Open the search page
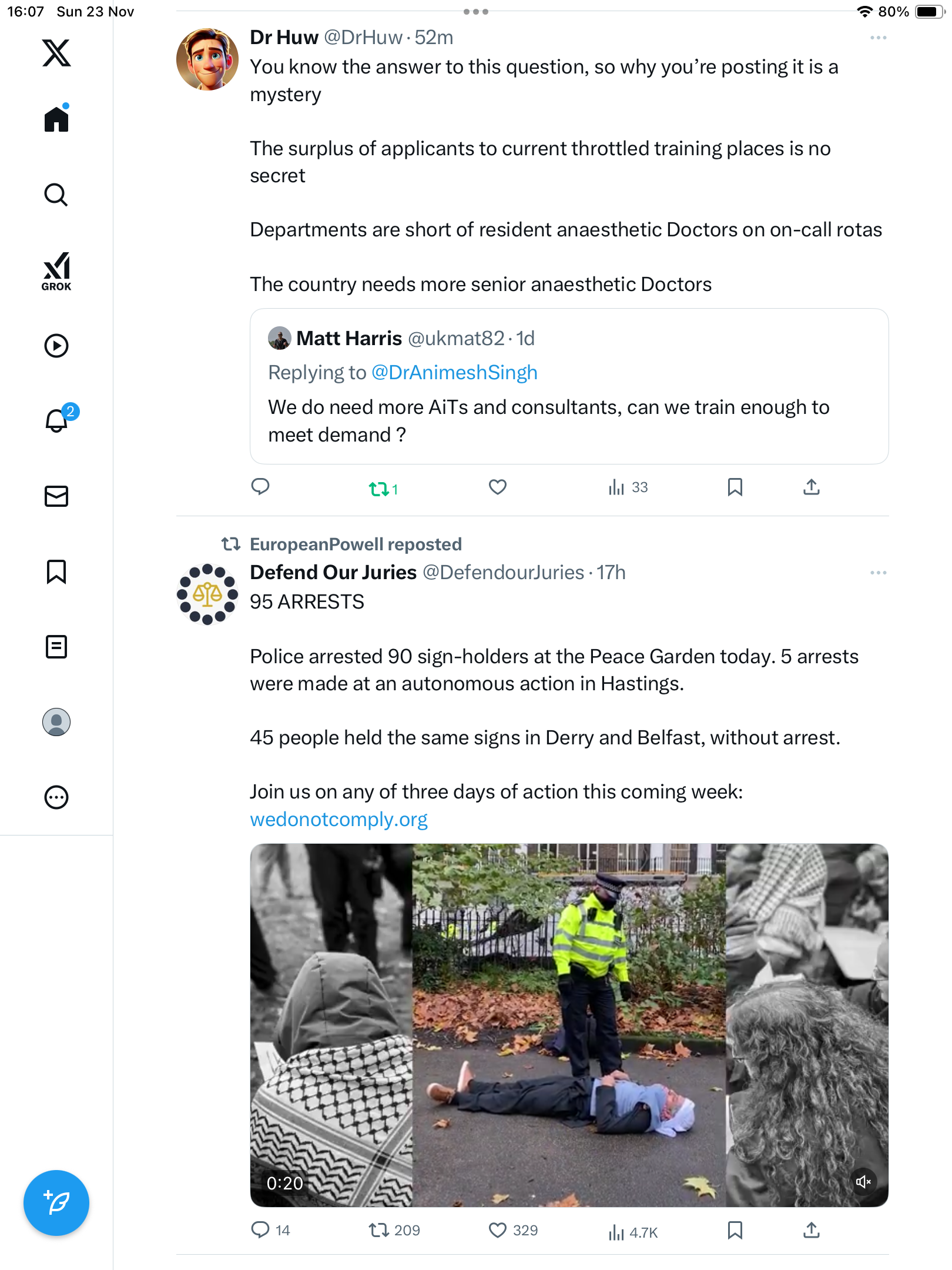 click(x=56, y=195)
